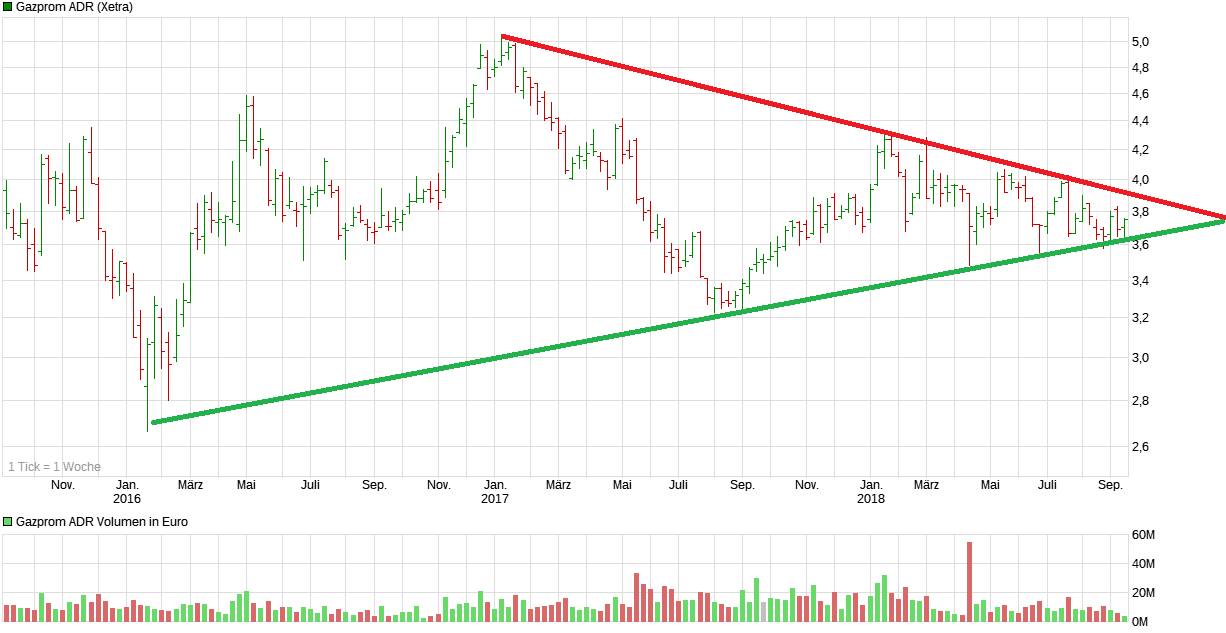Expand the 2016 year label section

point(128,496)
